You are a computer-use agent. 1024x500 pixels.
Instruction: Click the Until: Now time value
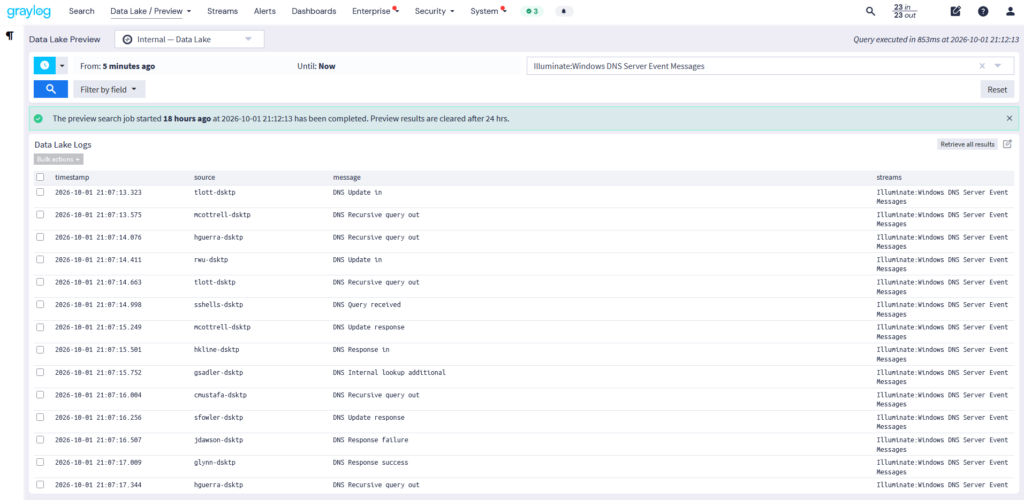[316, 66]
